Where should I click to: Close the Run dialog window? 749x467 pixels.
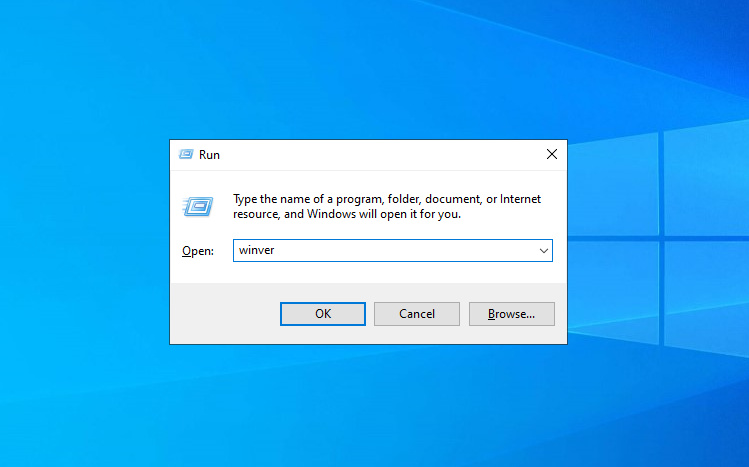point(552,154)
